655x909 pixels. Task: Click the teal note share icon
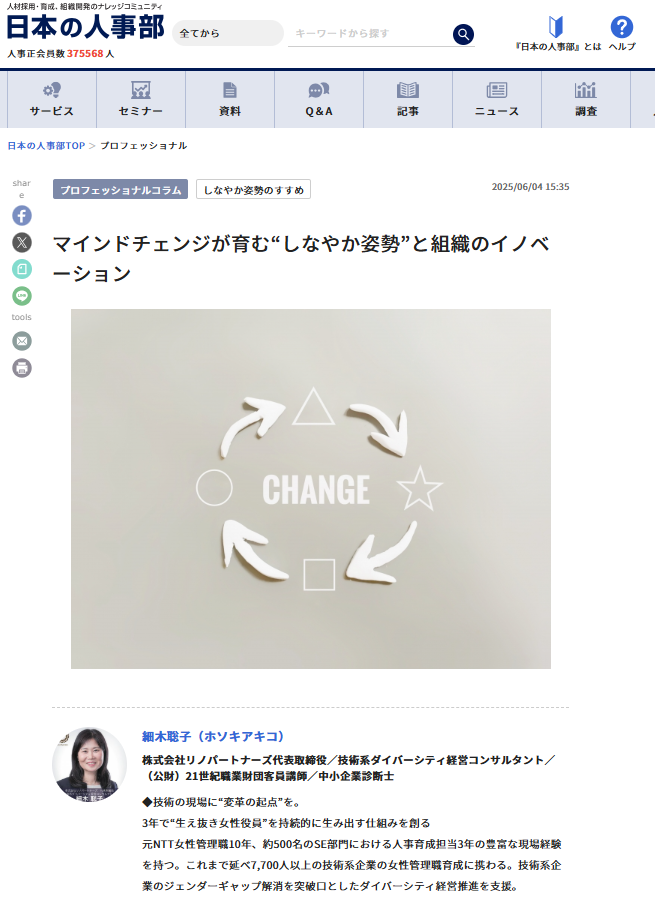click(x=22, y=269)
